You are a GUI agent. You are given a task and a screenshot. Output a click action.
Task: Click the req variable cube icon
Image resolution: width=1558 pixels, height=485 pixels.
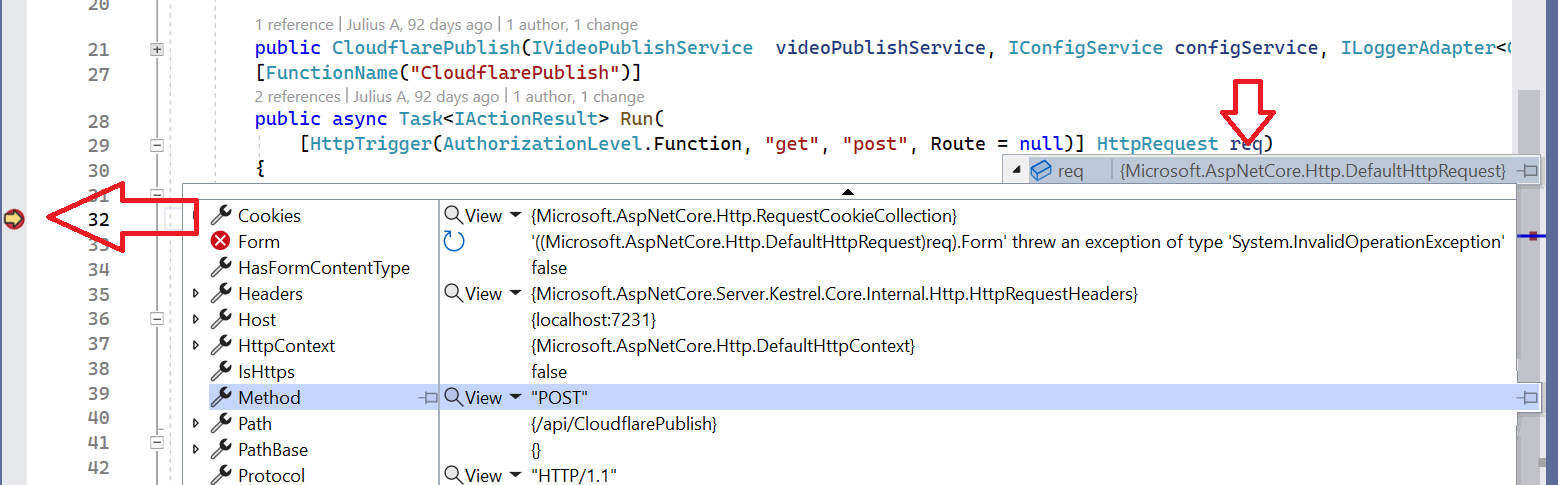click(x=1040, y=171)
